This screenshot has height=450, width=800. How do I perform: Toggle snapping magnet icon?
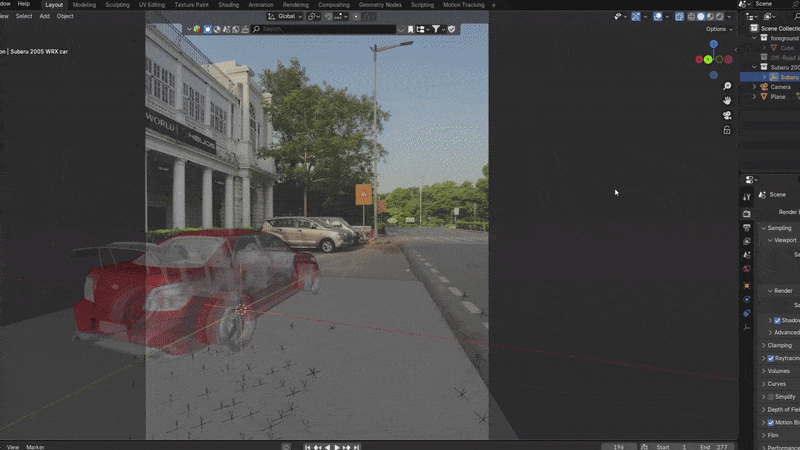329,16
